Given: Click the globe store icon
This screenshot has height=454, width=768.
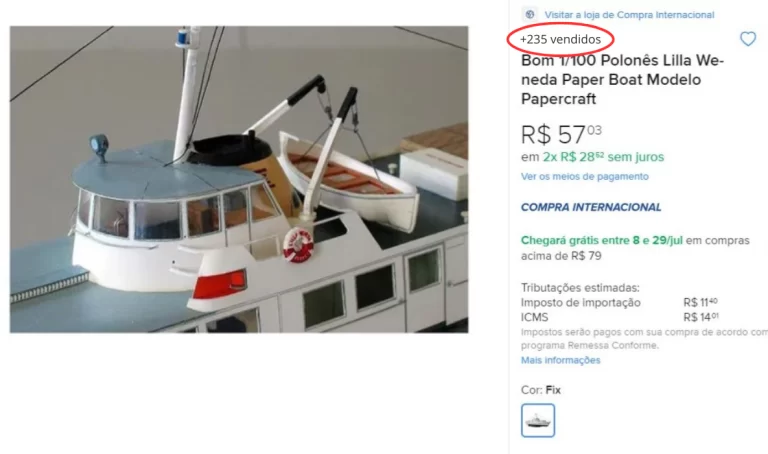Looking at the screenshot, I should (x=529, y=15).
